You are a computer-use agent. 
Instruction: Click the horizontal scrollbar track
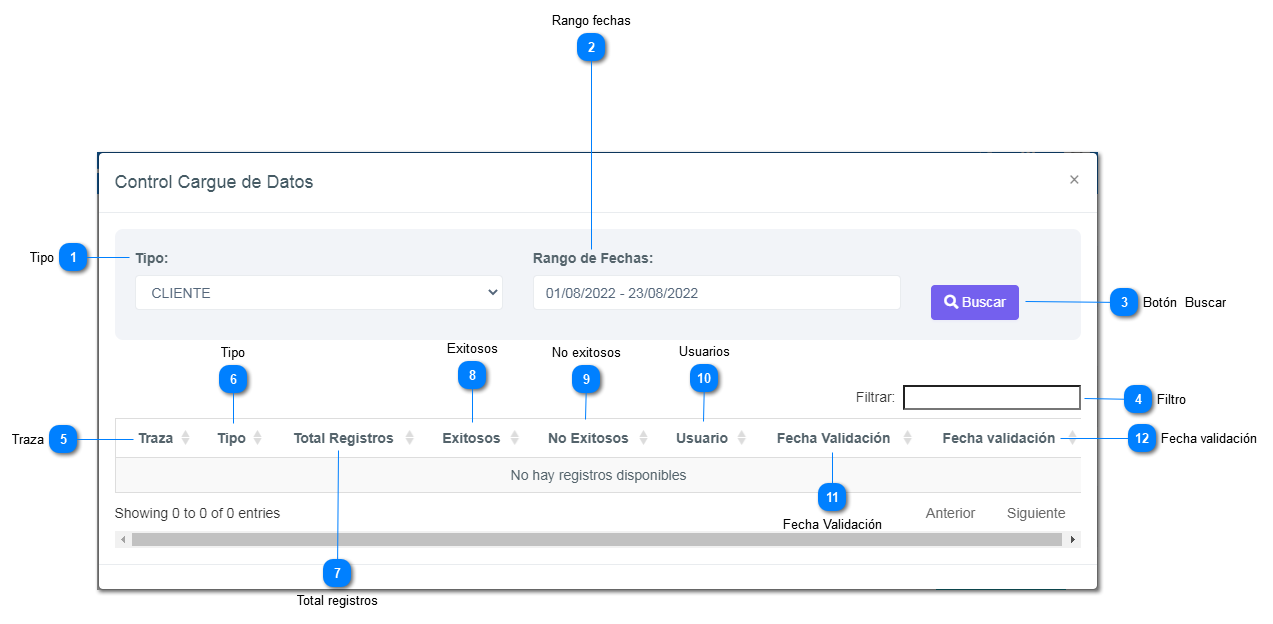(x=597, y=540)
